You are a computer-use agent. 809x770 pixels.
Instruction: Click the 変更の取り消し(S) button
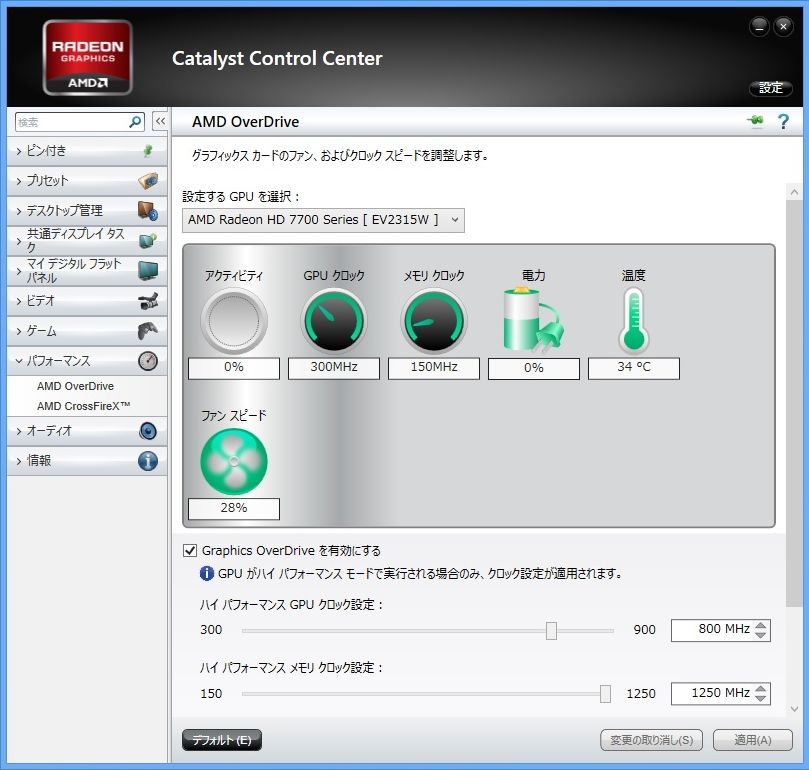point(652,740)
